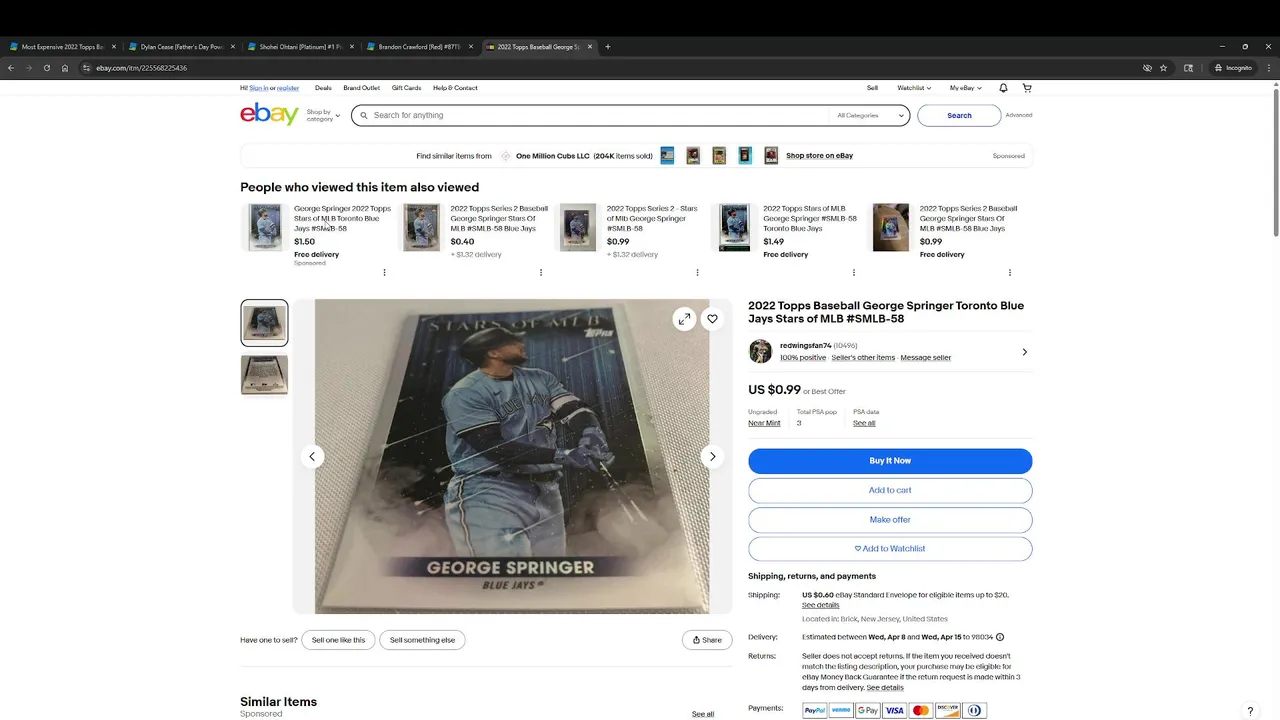Viewport: 1280px width, 720px height.
Task: Show previous card image
Action: pyautogui.click(x=312, y=456)
